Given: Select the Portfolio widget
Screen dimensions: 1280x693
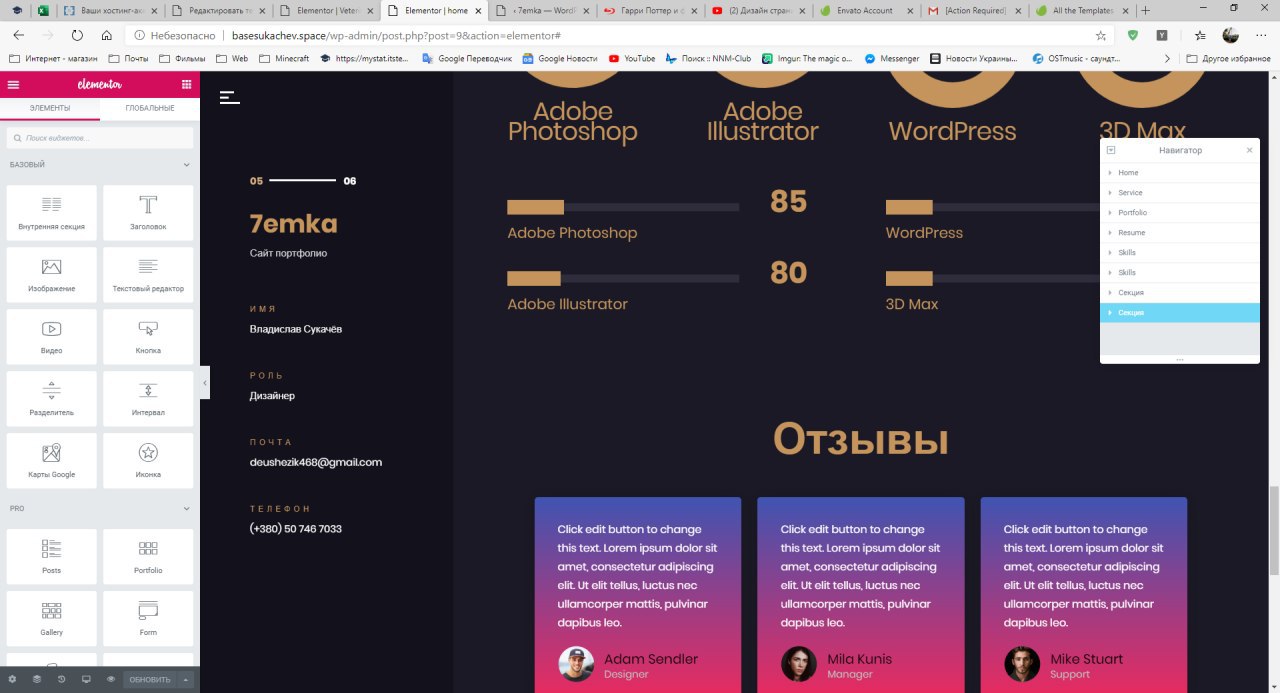Looking at the screenshot, I should point(148,557).
